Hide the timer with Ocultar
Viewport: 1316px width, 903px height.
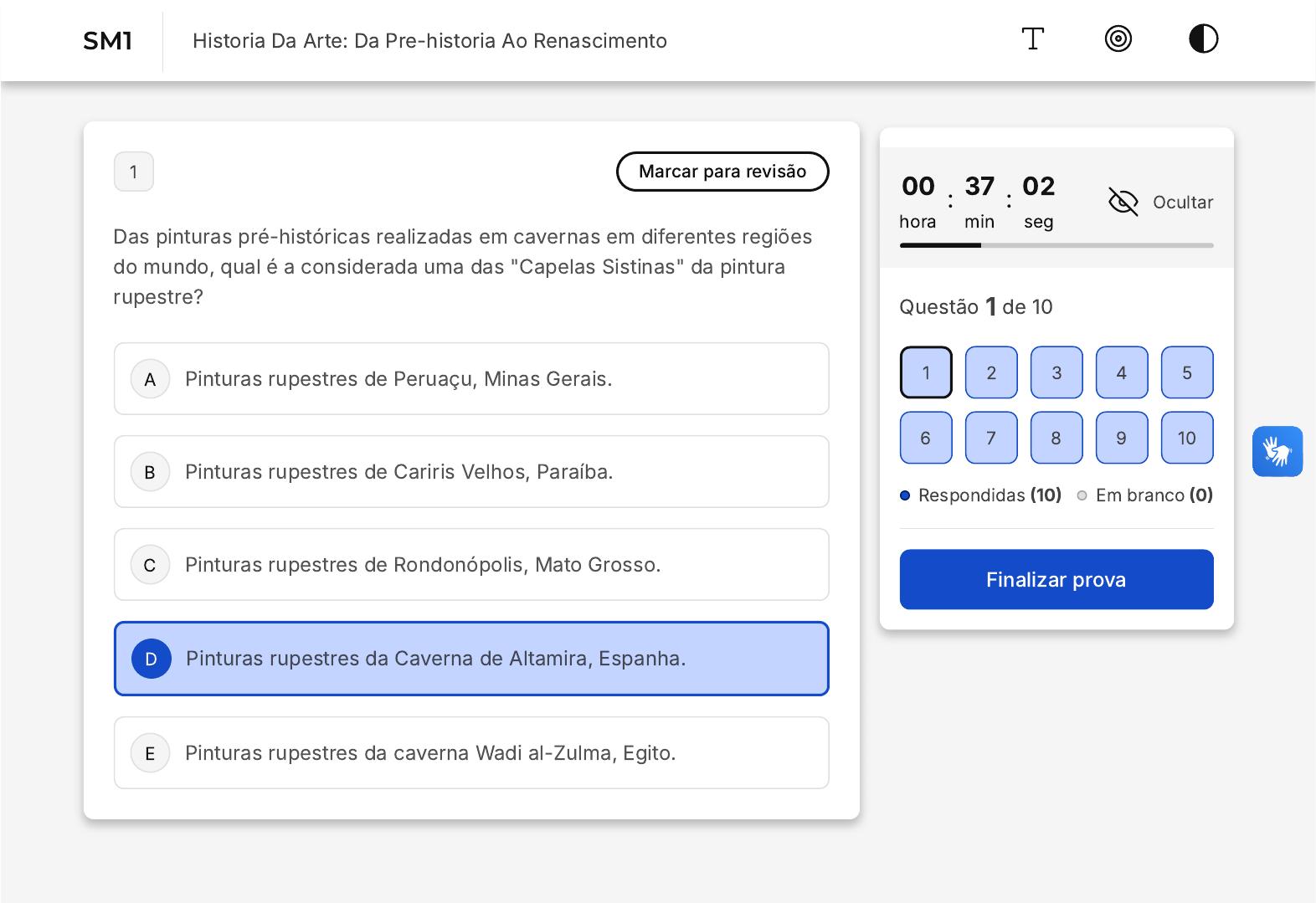1160,202
